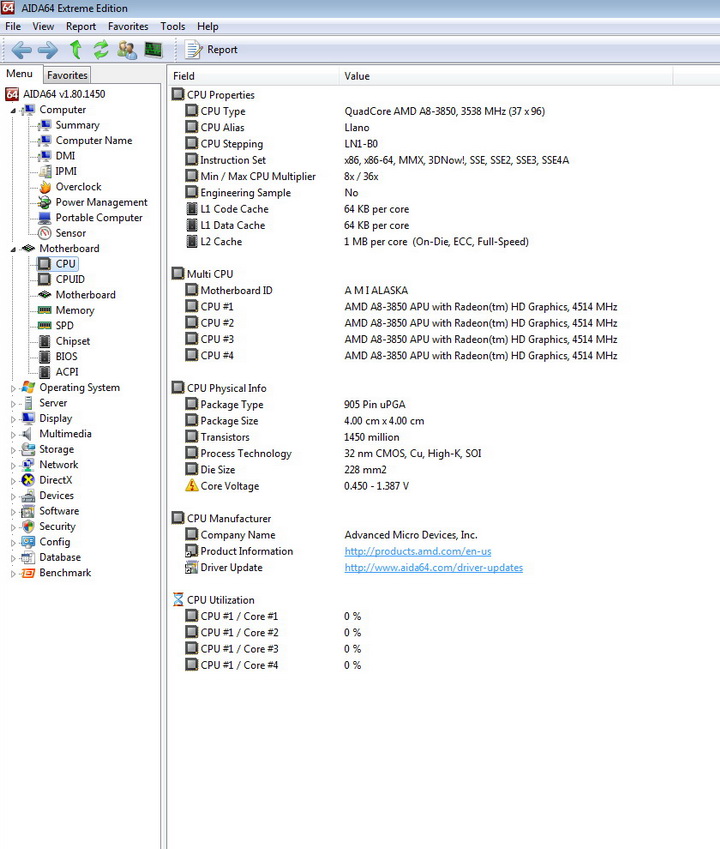Open the Favorites menu
Screen dimensions: 720x849
pyautogui.click(x=128, y=26)
